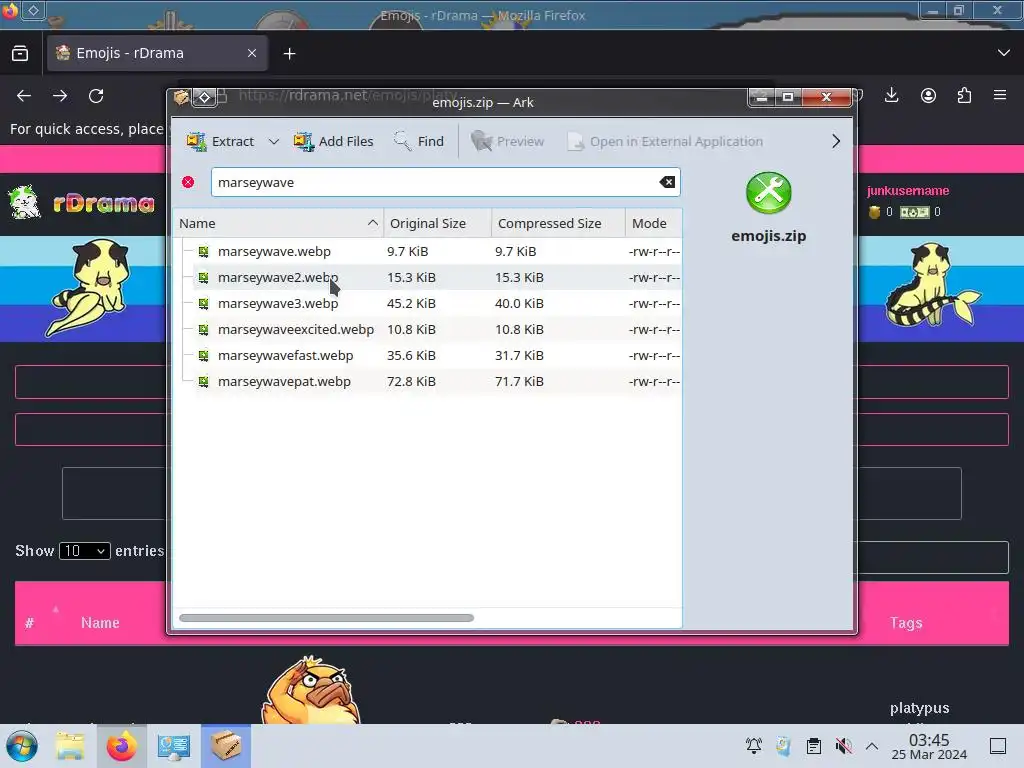This screenshot has height=768, width=1024.
Task: Open the Show entries dropdown
Action: tap(84, 551)
